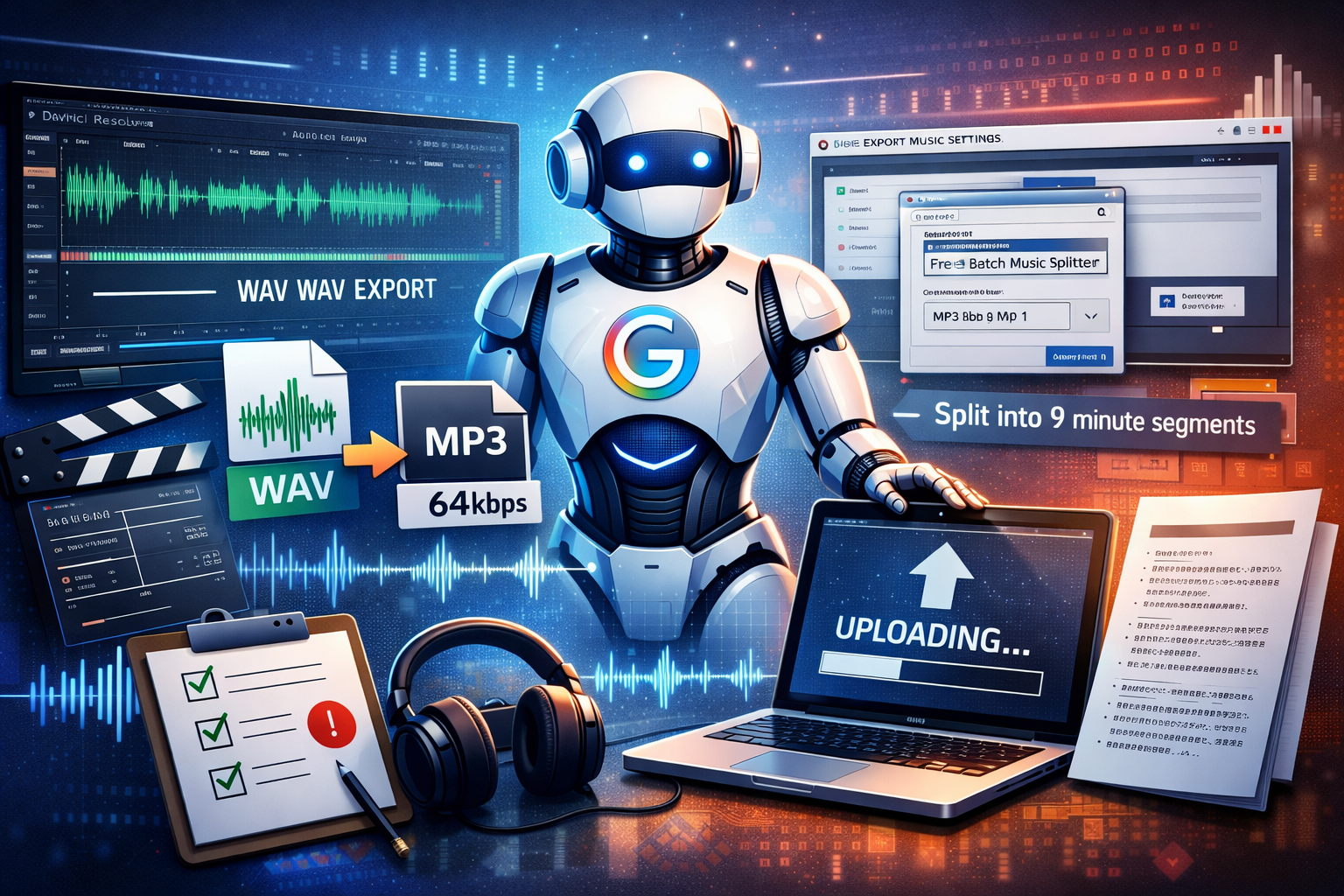Click the dark MP3 file icon
This screenshot has width=1344, height=896.
tap(464, 435)
